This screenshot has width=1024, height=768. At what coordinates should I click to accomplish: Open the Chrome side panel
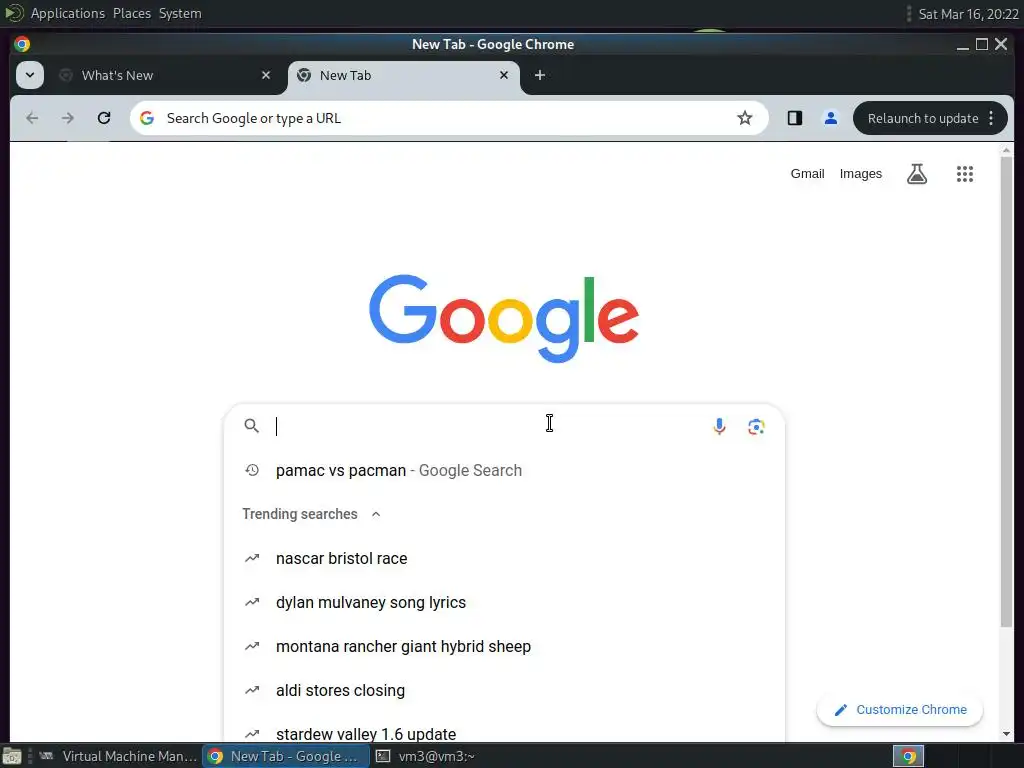point(795,118)
